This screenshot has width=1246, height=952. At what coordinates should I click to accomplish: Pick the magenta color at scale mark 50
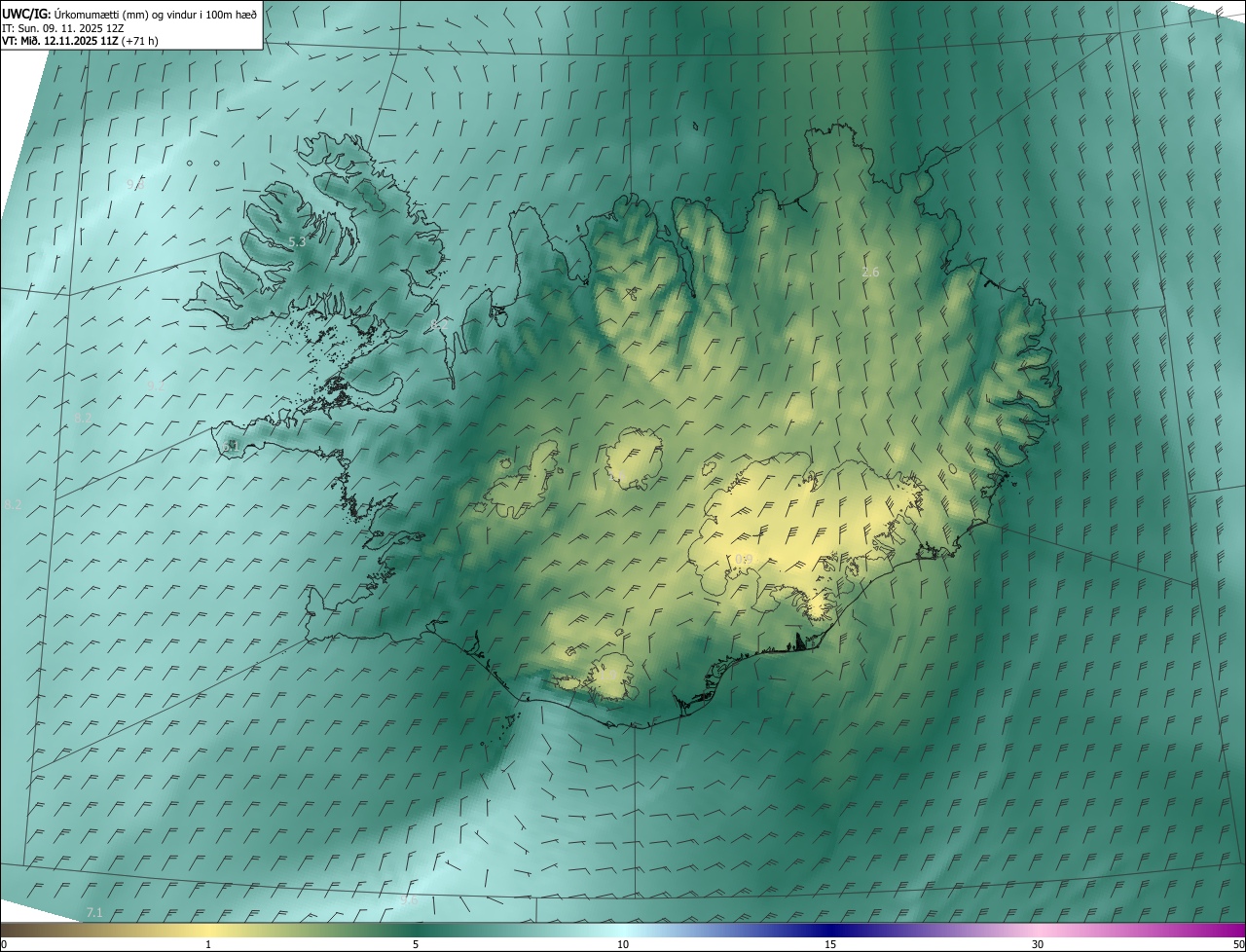[x=1238, y=930]
